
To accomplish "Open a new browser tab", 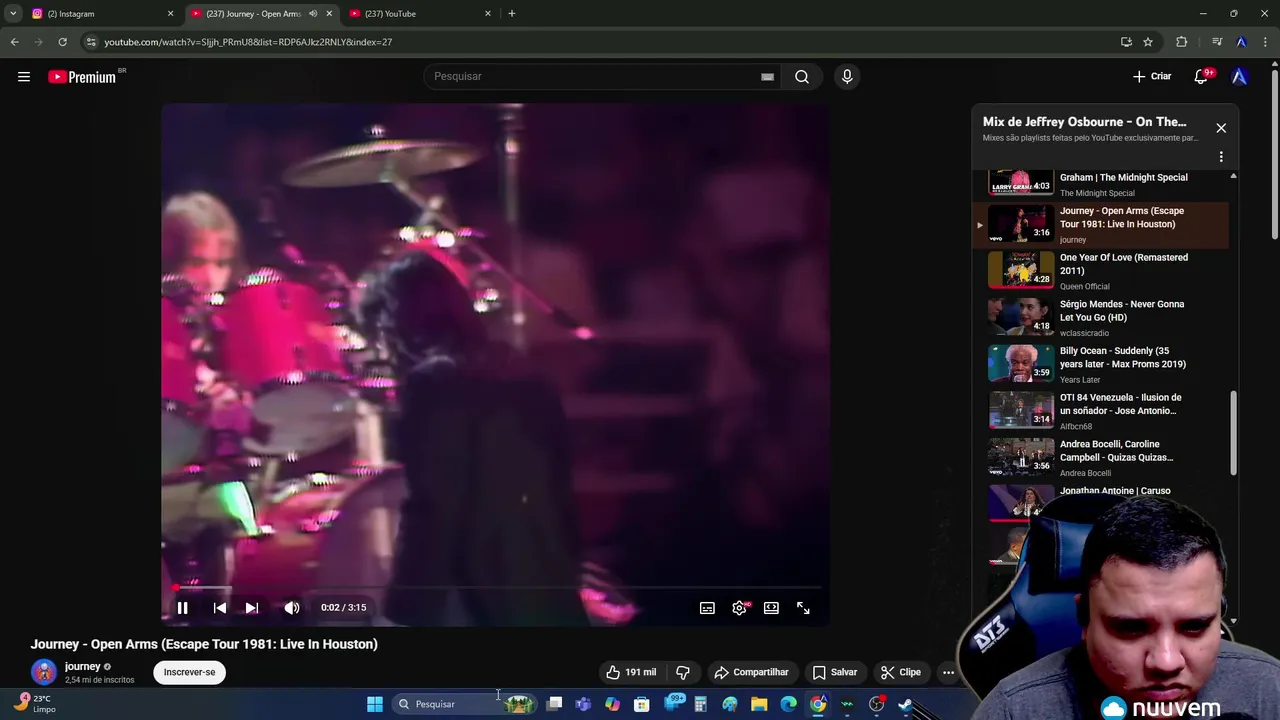I will pyautogui.click(x=511, y=14).
